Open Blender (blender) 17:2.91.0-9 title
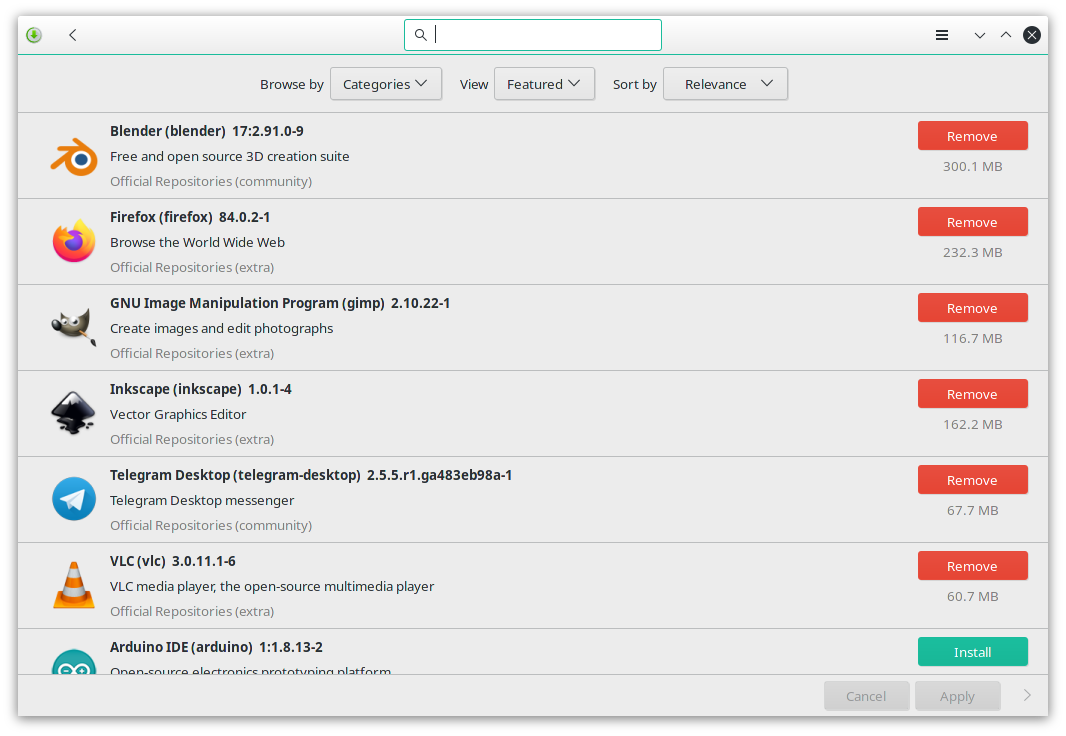Screen dimensions: 1066x736 [x=207, y=131]
